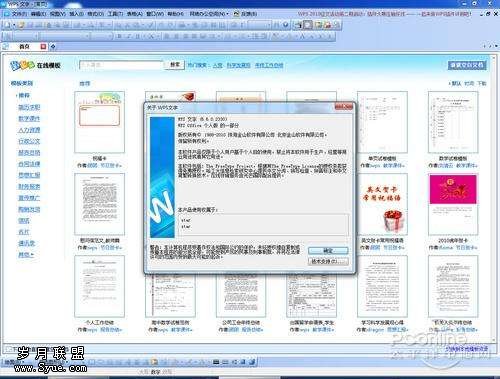This screenshot has width=500, height=379.
Task: Open the 合同法律 template category
Action: pyautogui.click(x=29, y=164)
